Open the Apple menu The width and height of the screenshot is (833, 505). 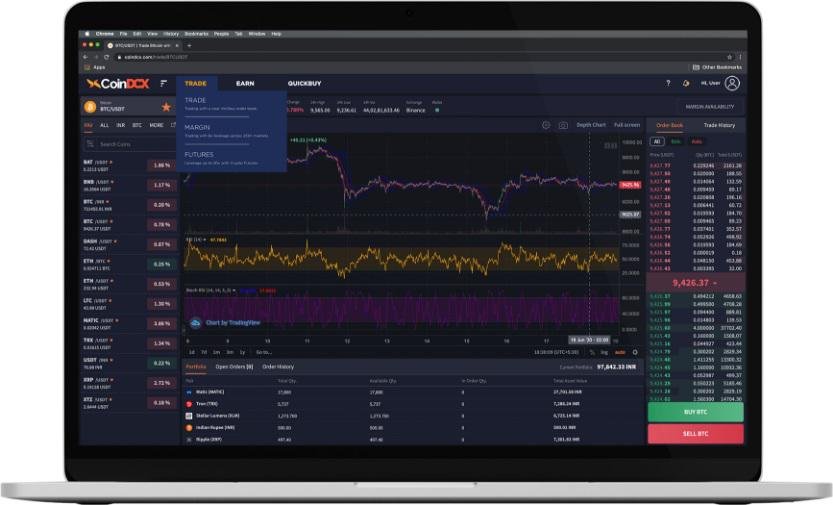[87, 34]
